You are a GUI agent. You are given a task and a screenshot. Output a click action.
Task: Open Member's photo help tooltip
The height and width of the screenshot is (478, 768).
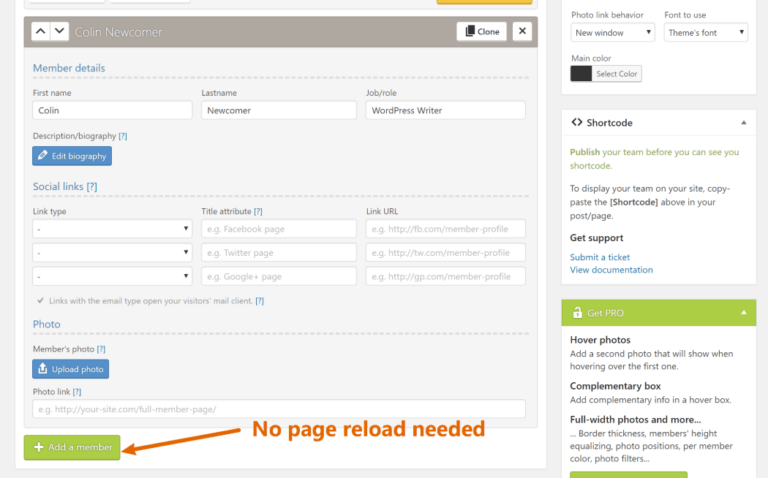101,349
